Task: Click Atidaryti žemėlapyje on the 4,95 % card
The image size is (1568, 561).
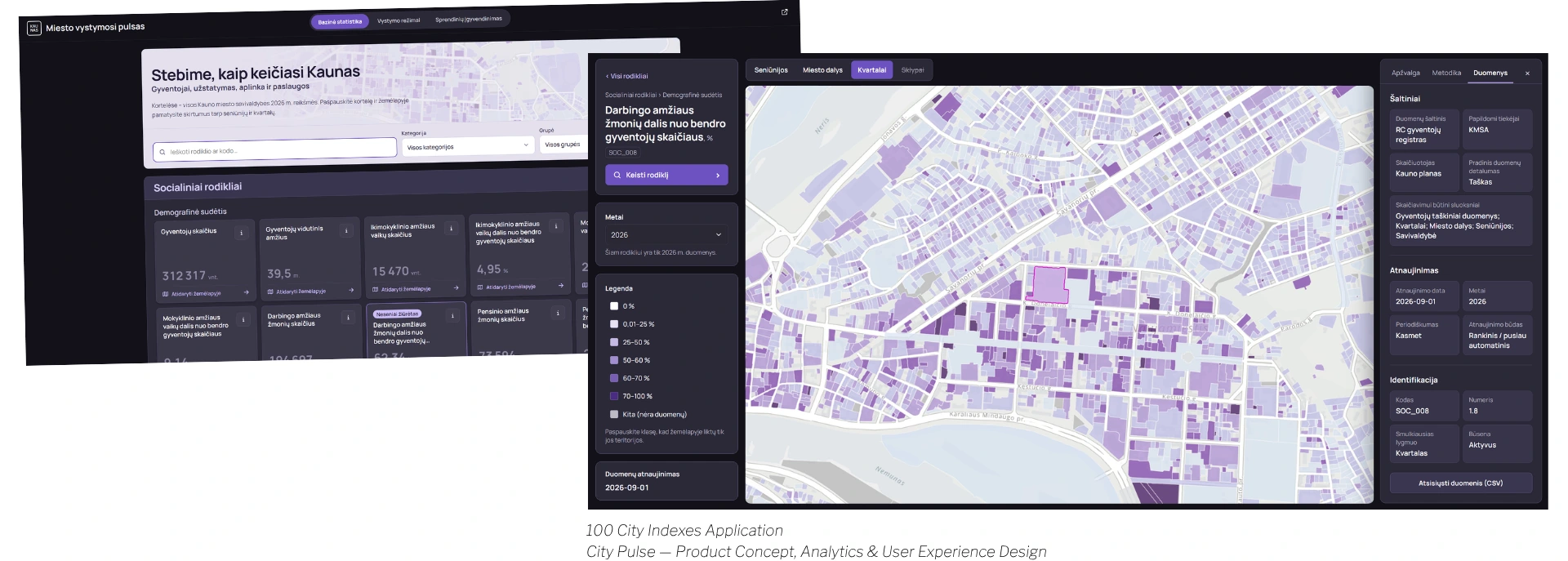Action: [x=511, y=287]
